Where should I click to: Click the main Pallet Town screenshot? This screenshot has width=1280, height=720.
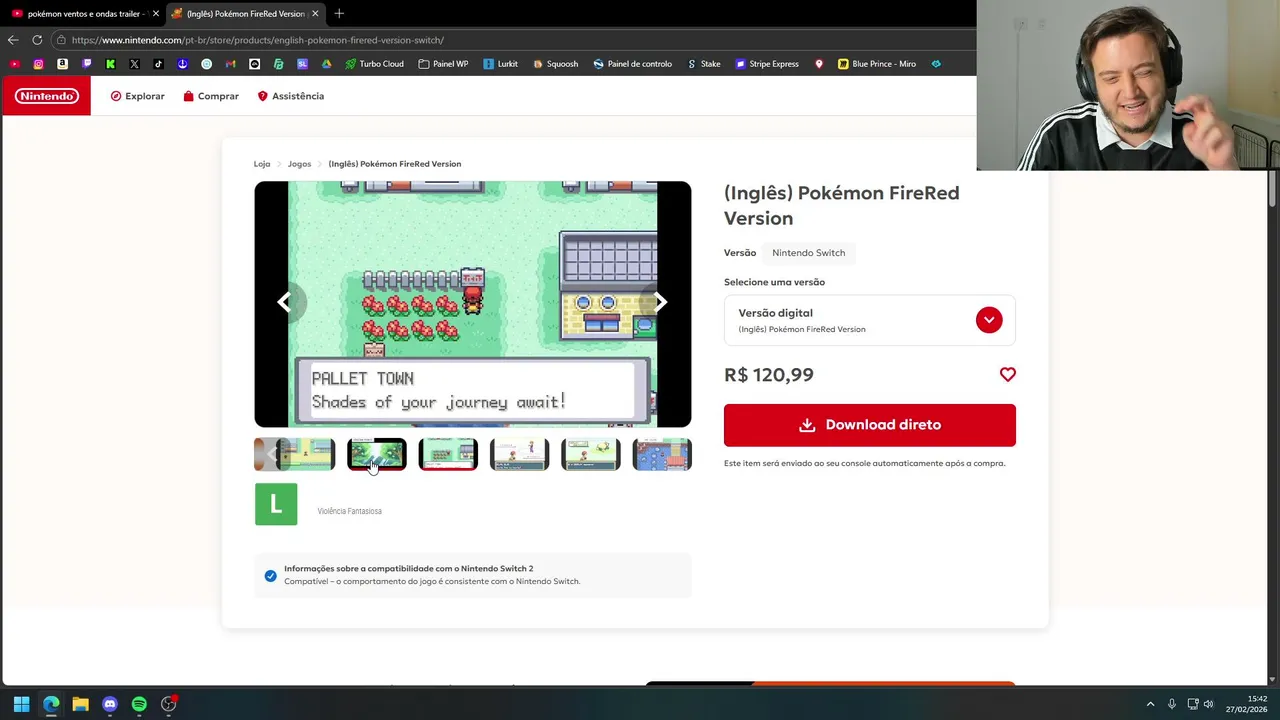pos(472,304)
